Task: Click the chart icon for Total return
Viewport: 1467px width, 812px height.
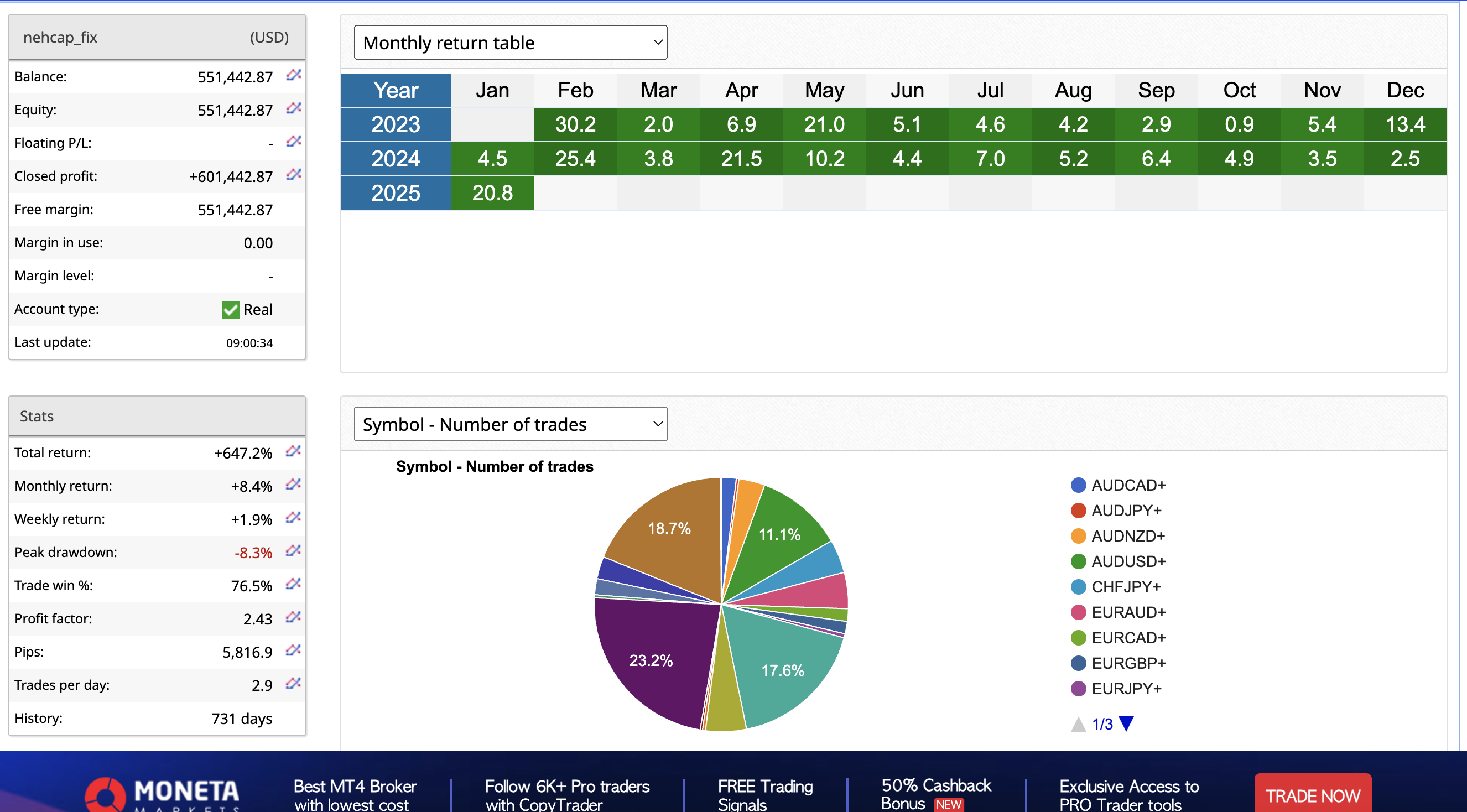Action: click(x=293, y=451)
